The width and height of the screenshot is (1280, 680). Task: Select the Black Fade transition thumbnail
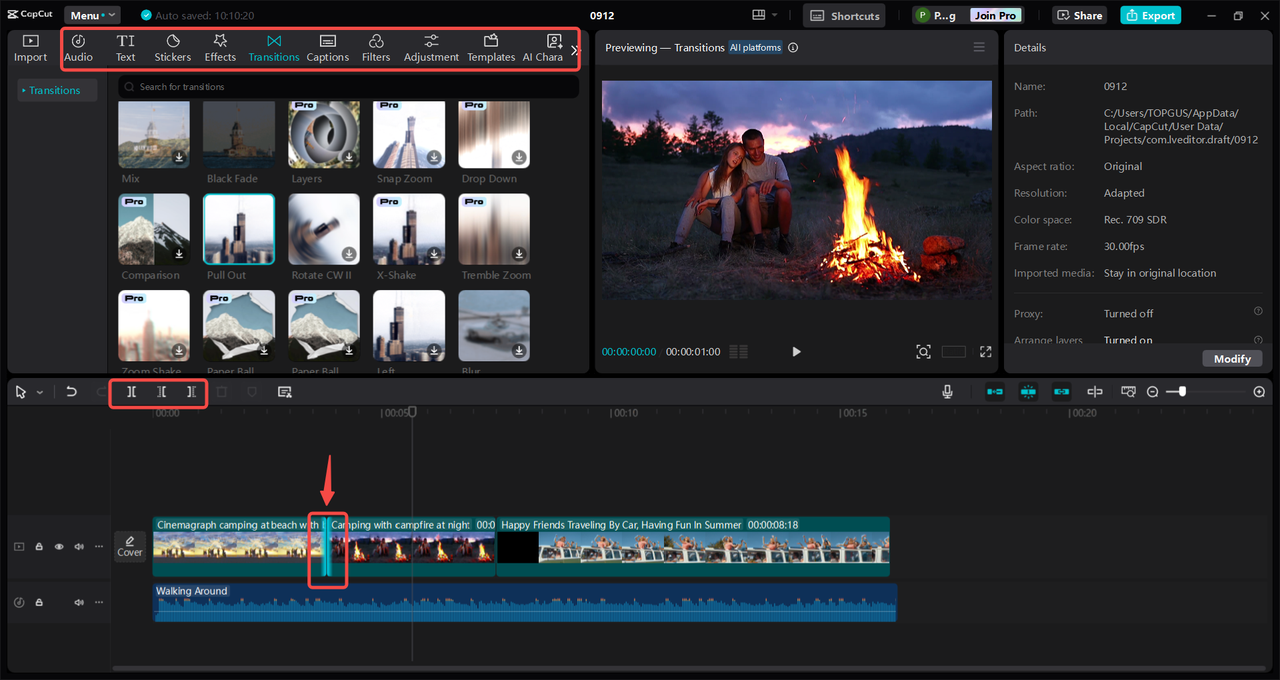click(x=239, y=134)
